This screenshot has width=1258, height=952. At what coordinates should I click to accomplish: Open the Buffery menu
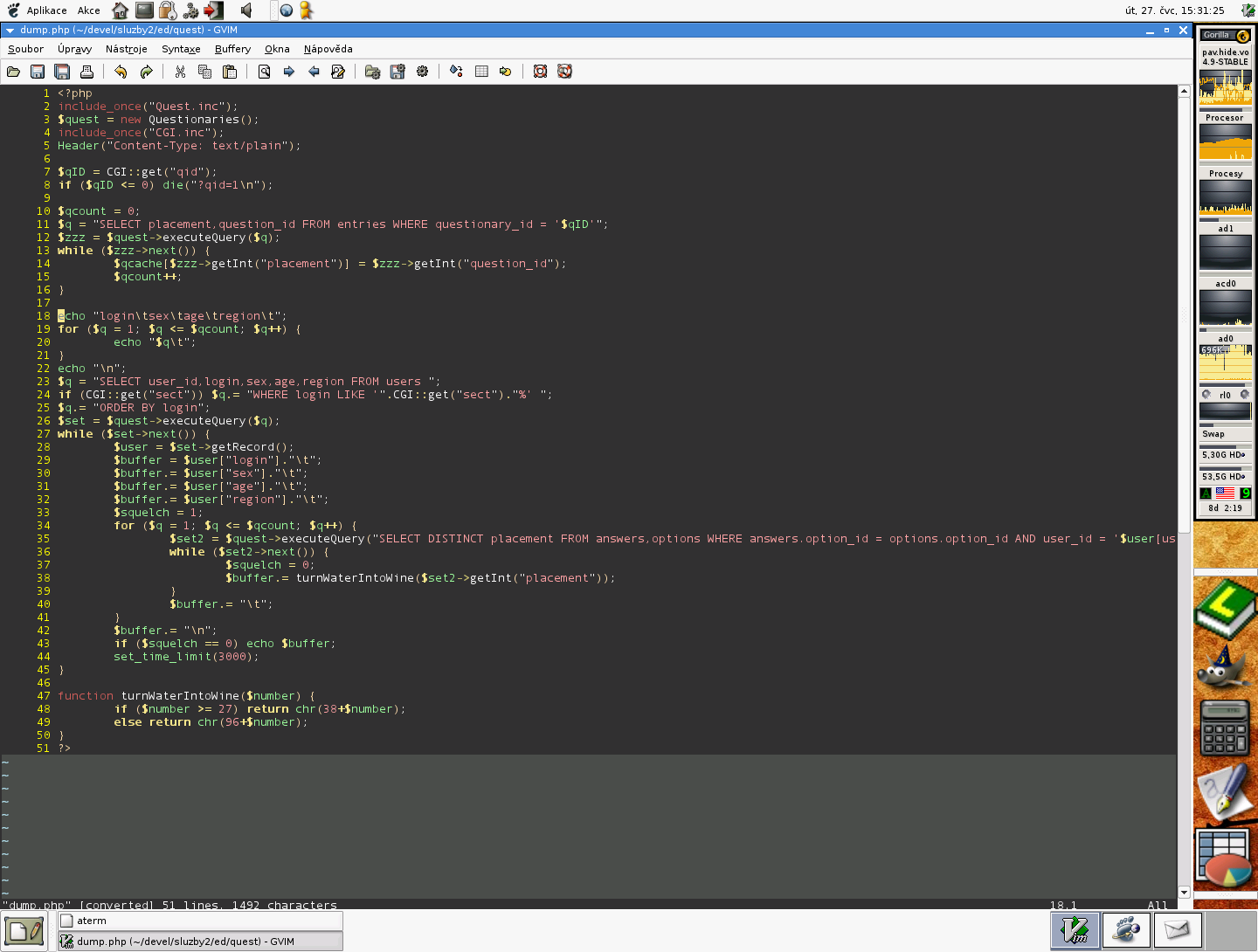[x=232, y=49]
